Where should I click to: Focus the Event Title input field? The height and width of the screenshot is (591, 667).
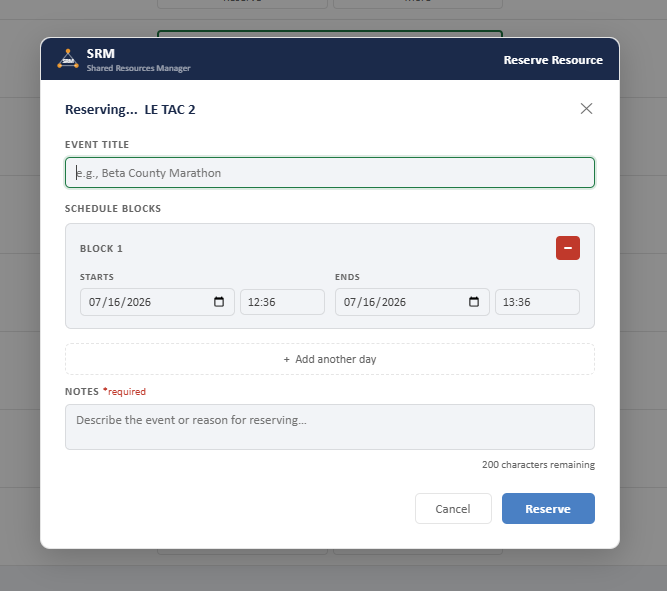330,173
